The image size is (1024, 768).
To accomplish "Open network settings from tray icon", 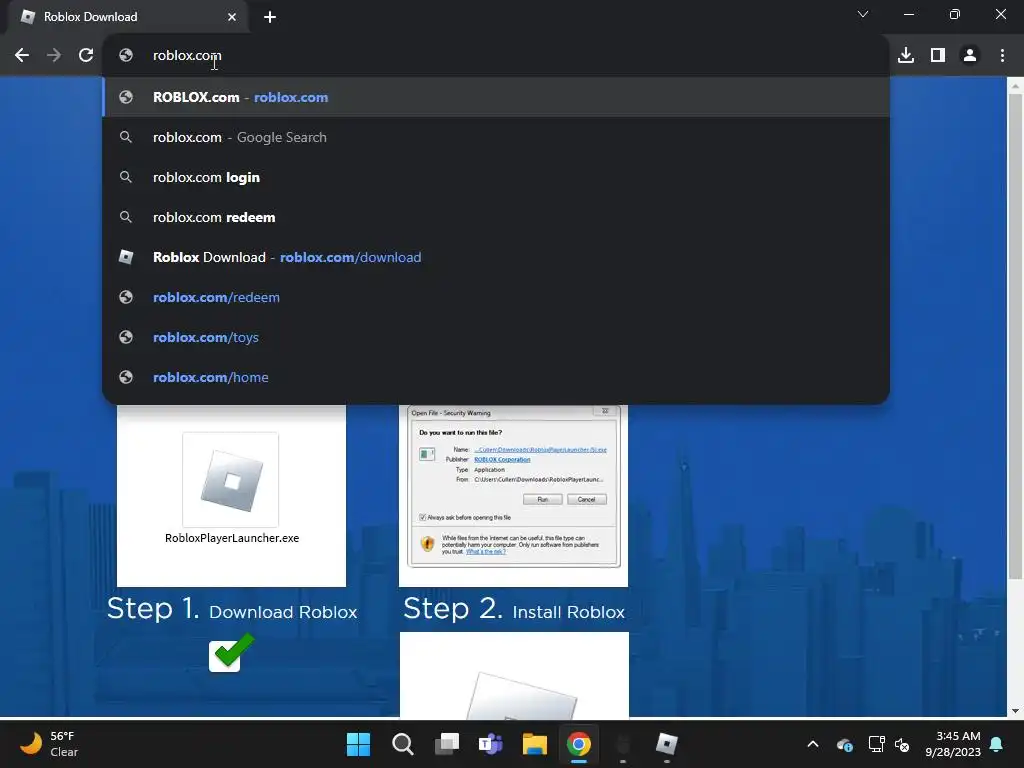I will 876,744.
